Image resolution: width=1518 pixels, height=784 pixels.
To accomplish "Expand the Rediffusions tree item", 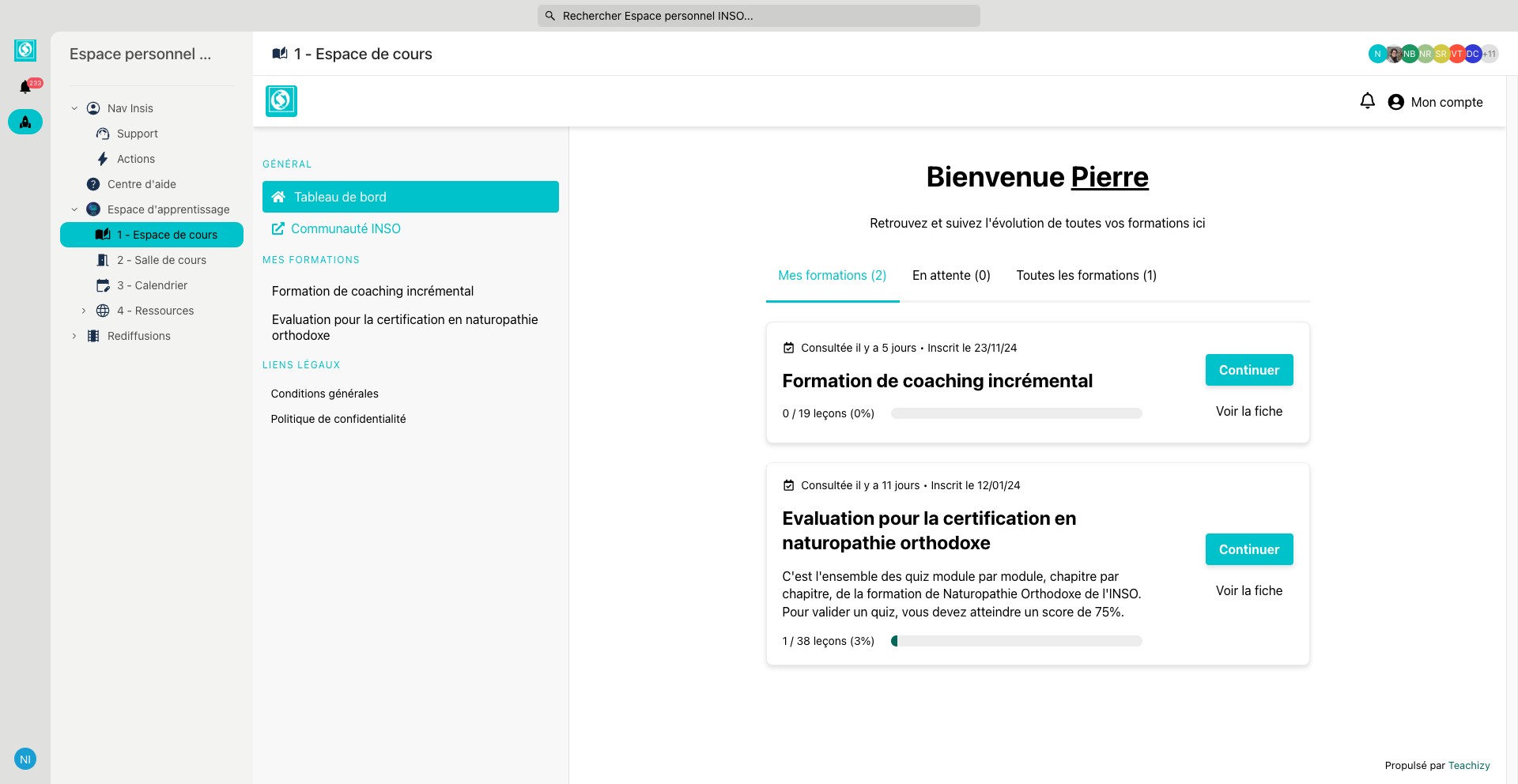I will (x=74, y=336).
